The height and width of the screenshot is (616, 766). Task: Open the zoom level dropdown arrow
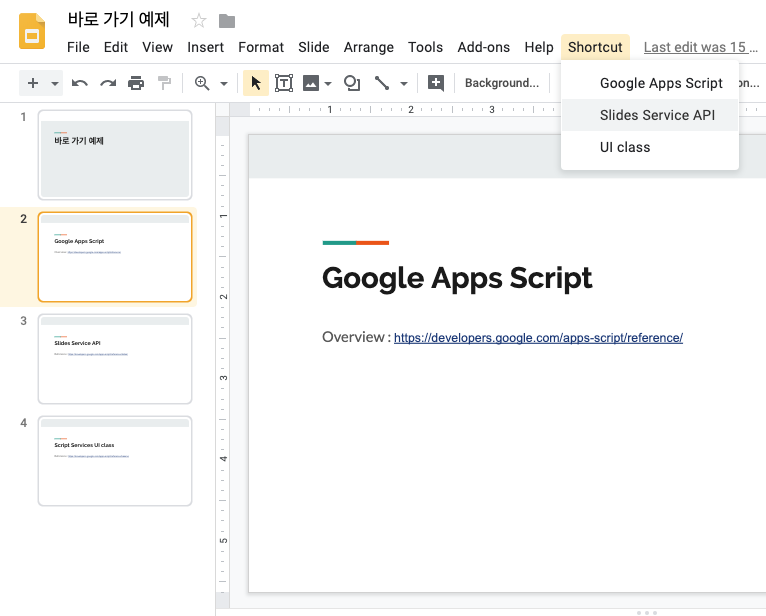tap(224, 84)
